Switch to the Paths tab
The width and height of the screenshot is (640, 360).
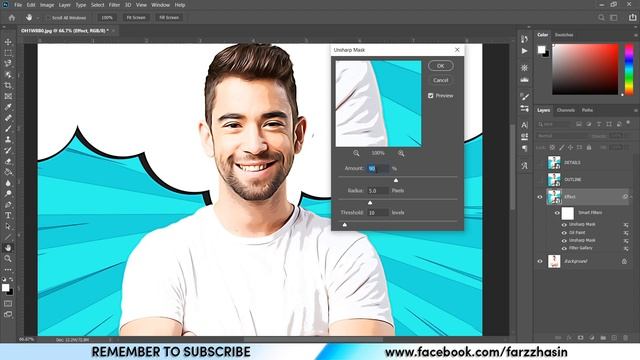point(587,110)
